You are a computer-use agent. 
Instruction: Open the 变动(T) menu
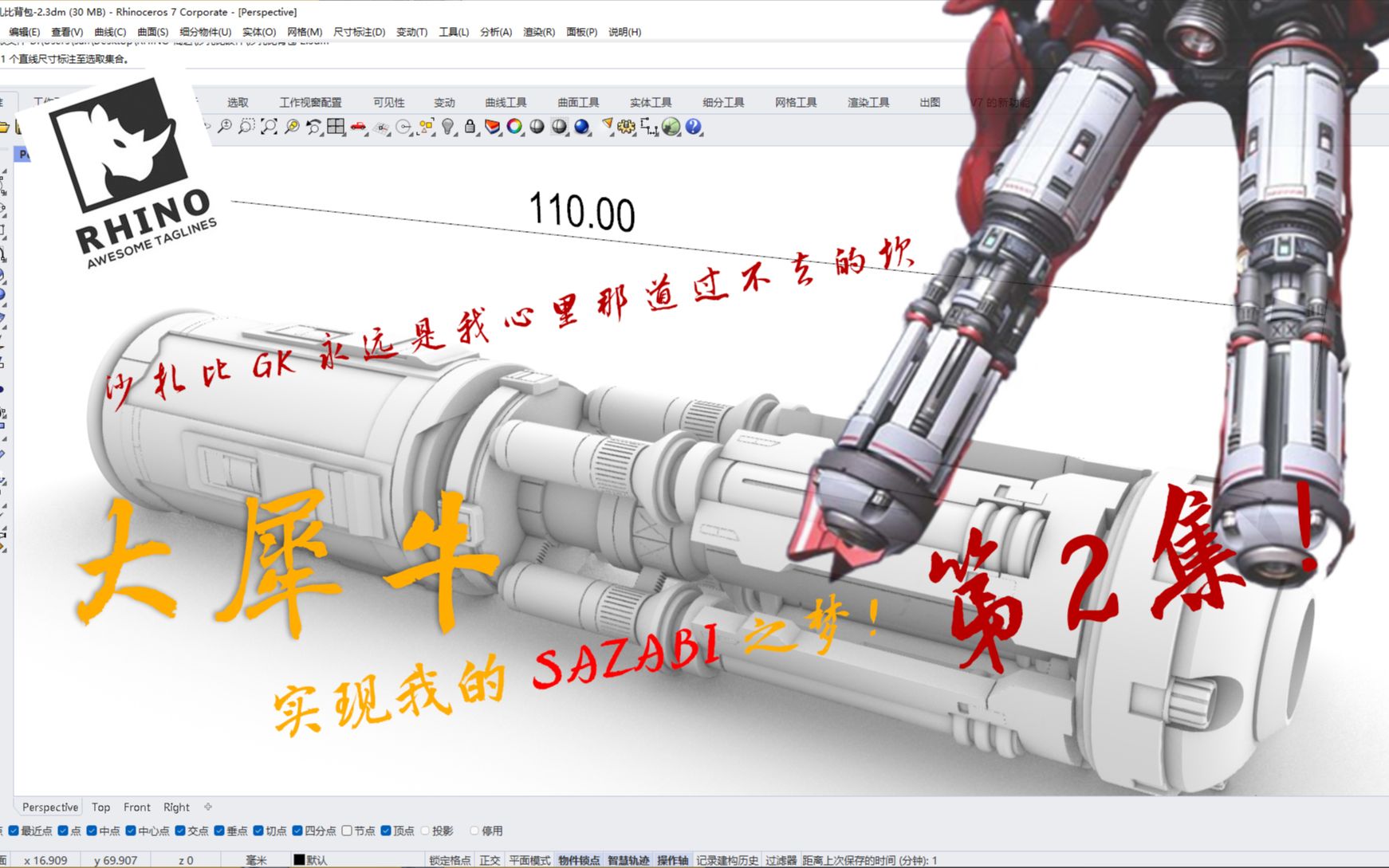(411, 32)
